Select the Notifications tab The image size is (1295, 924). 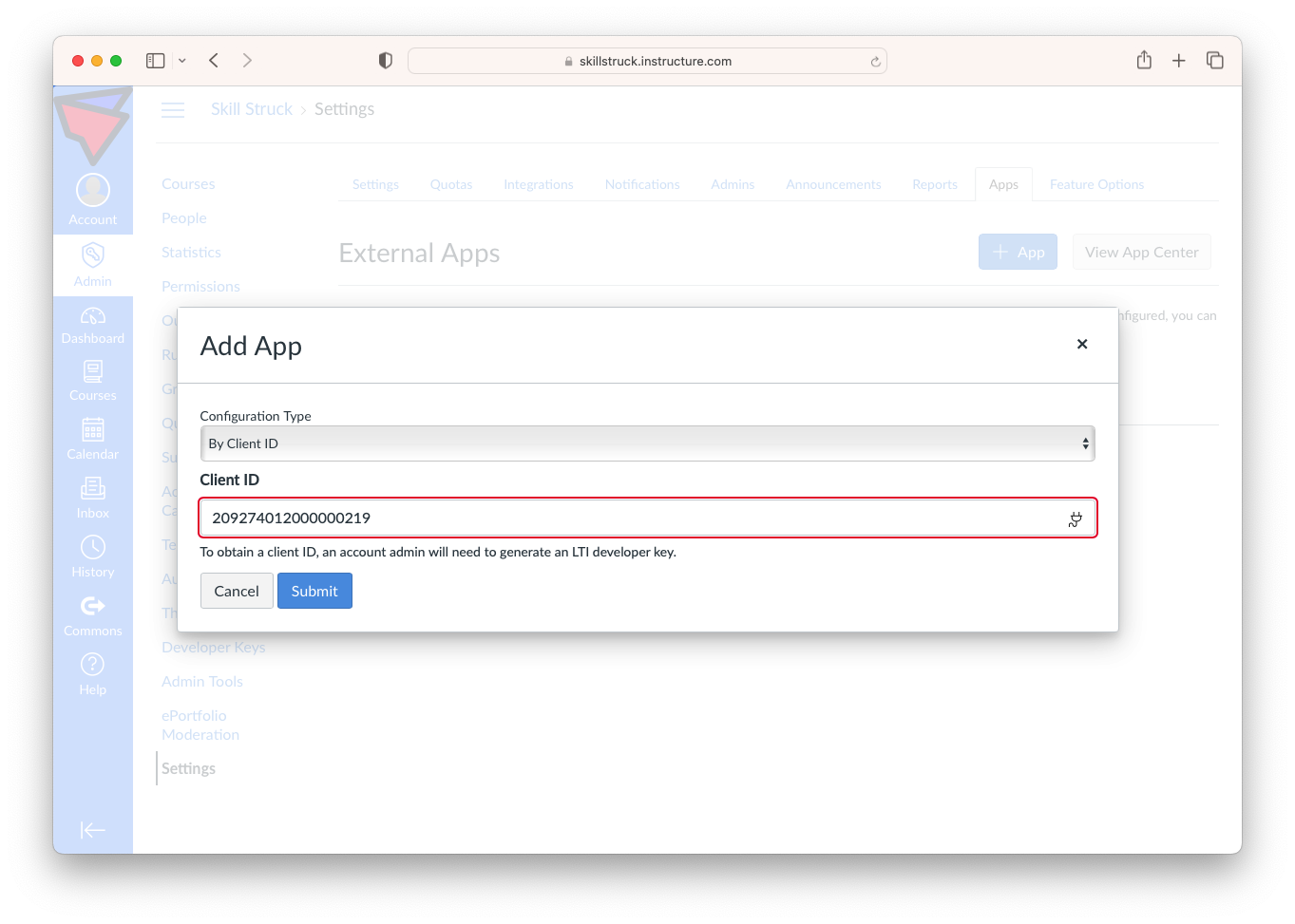click(x=642, y=184)
